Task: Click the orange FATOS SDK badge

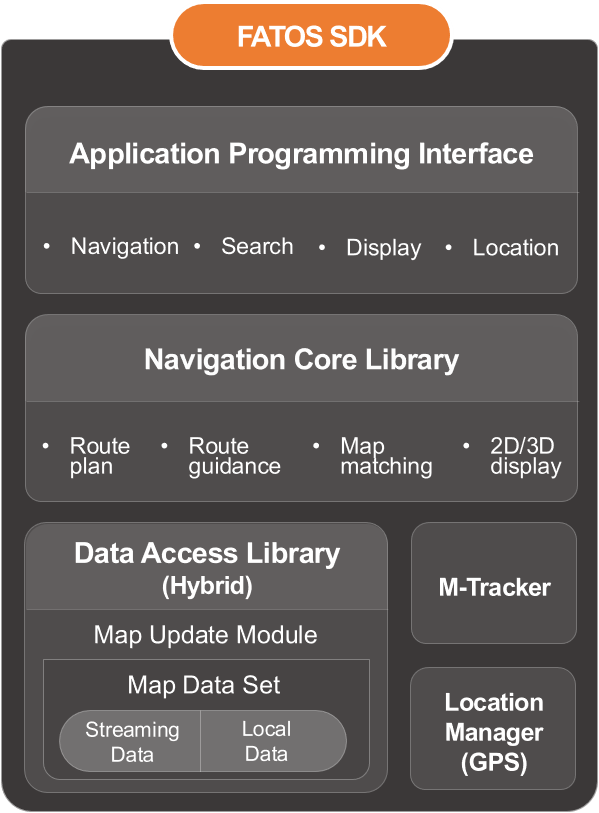Action: [311, 36]
